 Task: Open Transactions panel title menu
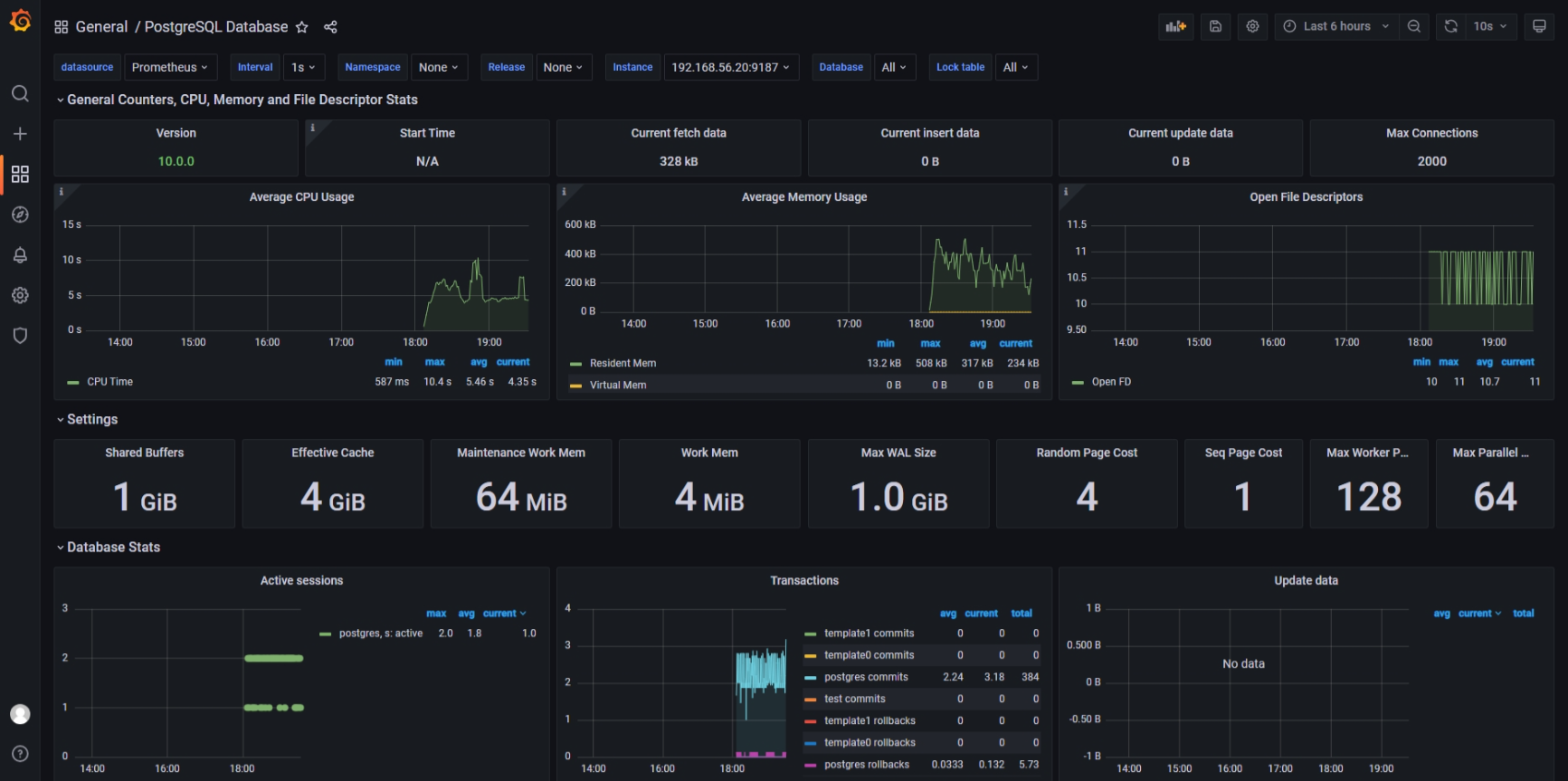(804, 581)
